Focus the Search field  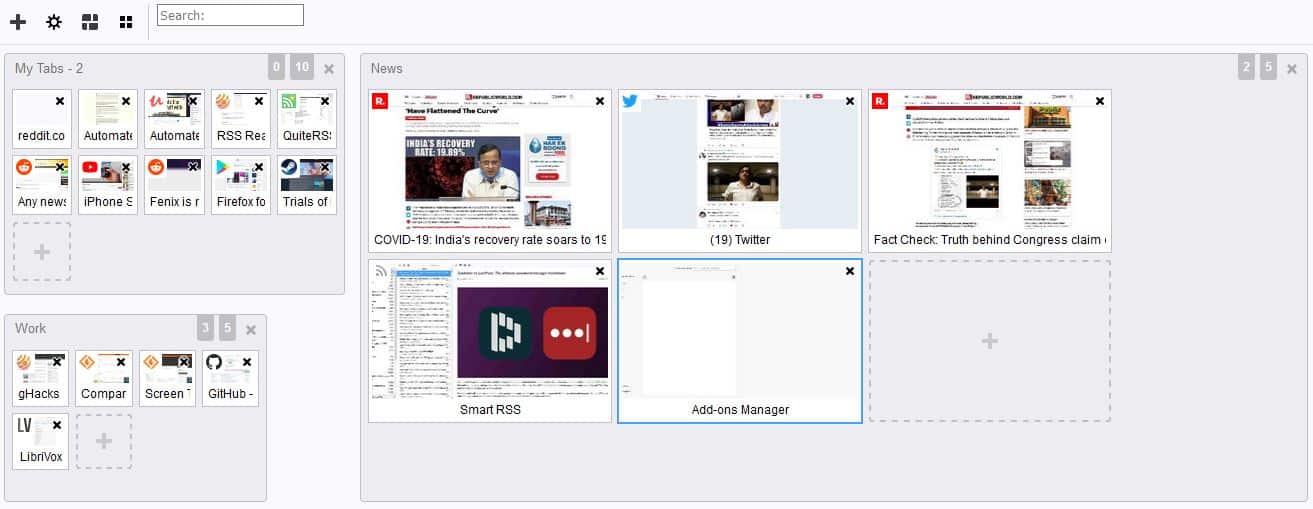coord(230,15)
